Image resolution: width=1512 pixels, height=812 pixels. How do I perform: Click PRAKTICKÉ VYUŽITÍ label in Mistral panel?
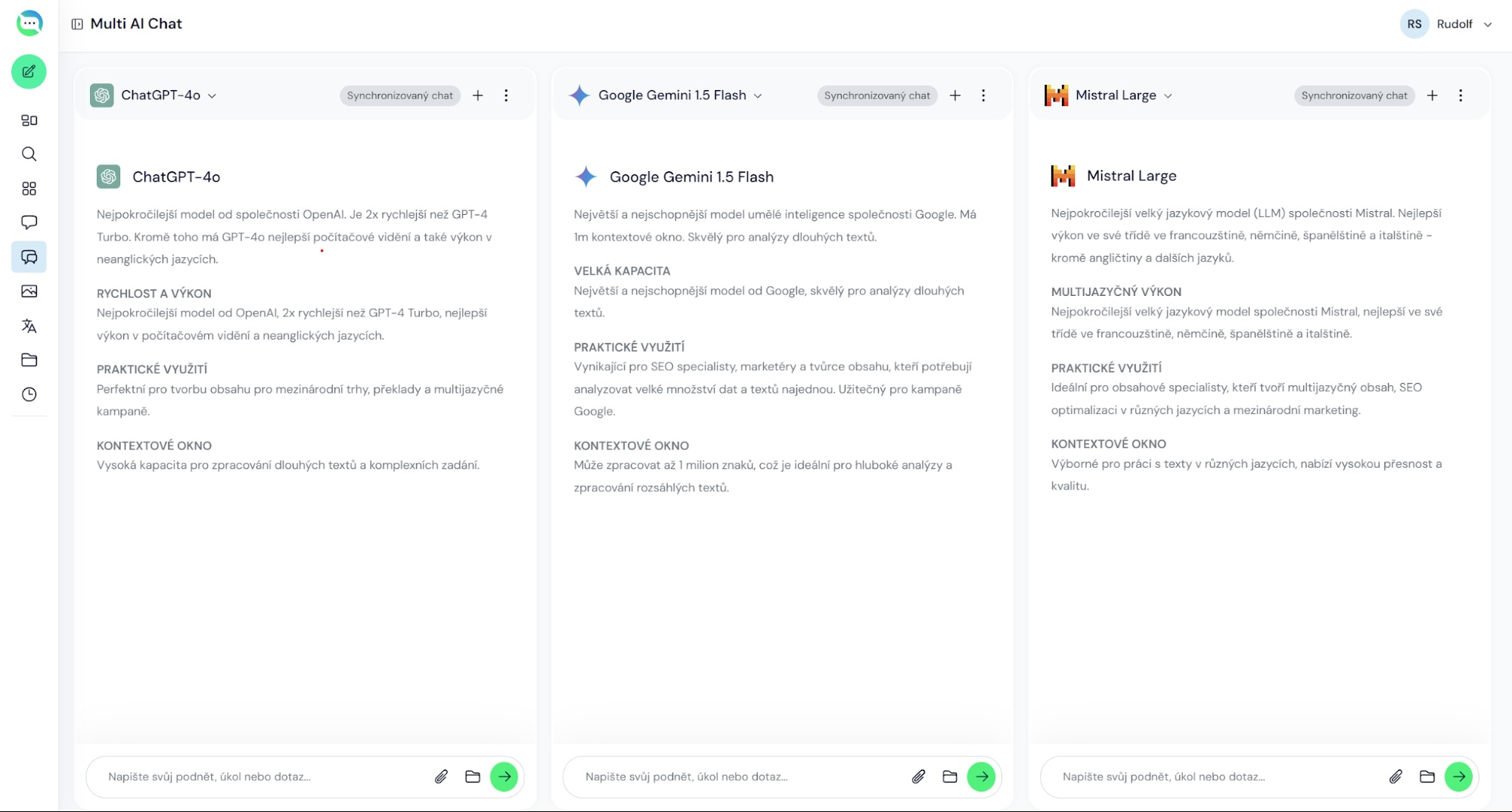pos(1107,368)
